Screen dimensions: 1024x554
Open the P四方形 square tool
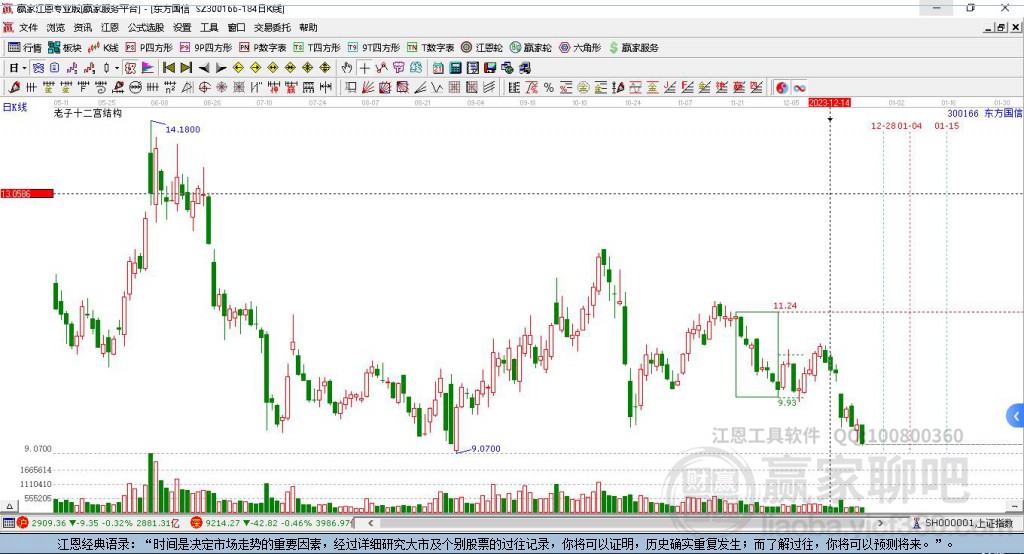(x=151, y=47)
